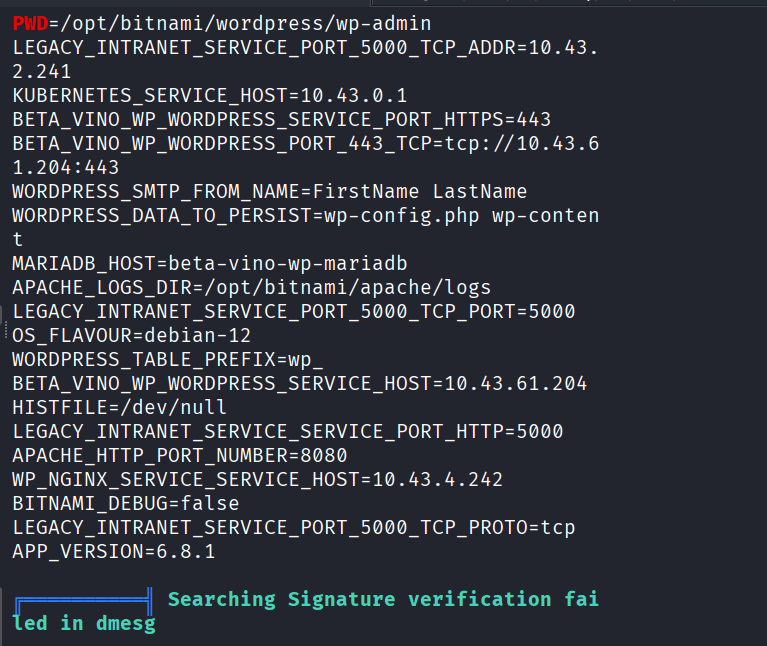The image size is (767, 646).
Task: Click the APACHE_HTTP_PORT_NUMBER=8080 line
Action: click(x=180, y=456)
